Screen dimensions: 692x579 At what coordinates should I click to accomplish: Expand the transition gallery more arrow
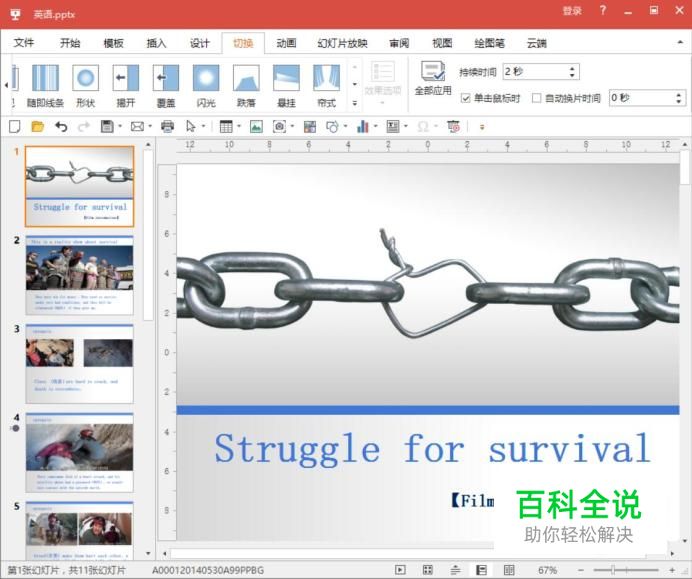355,103
